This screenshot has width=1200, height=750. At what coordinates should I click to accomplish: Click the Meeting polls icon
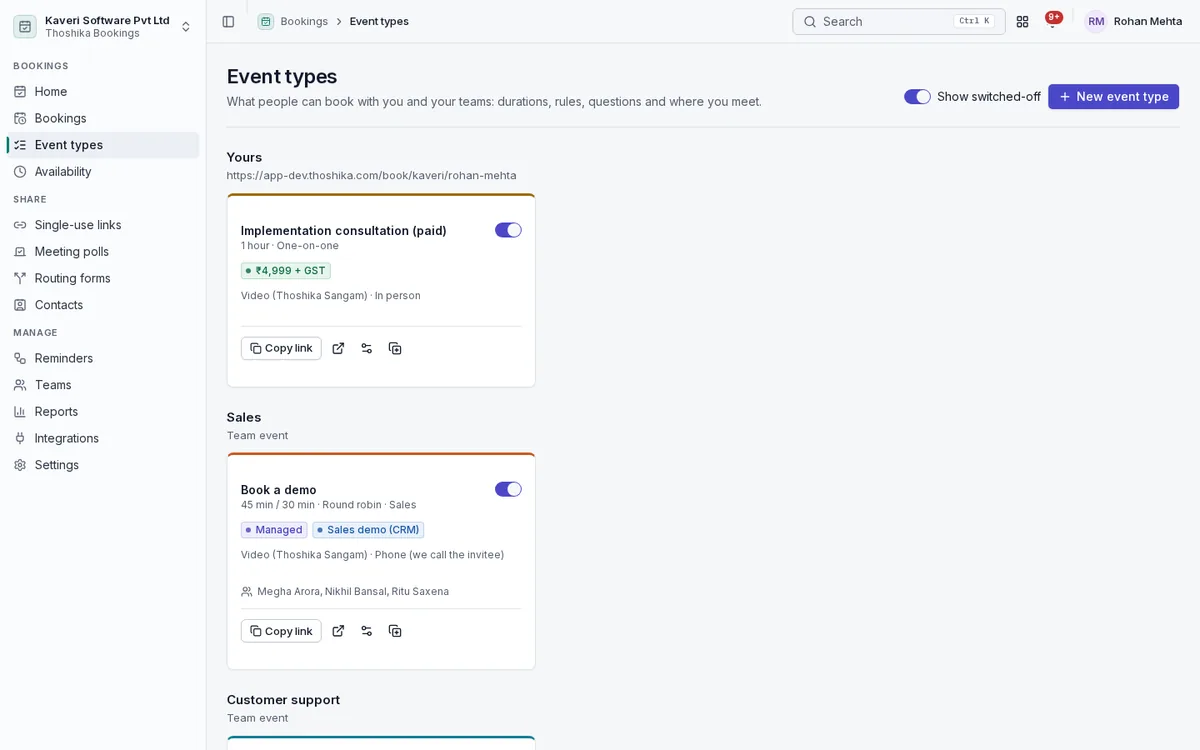pyautogui.click(x=20, y=251)
